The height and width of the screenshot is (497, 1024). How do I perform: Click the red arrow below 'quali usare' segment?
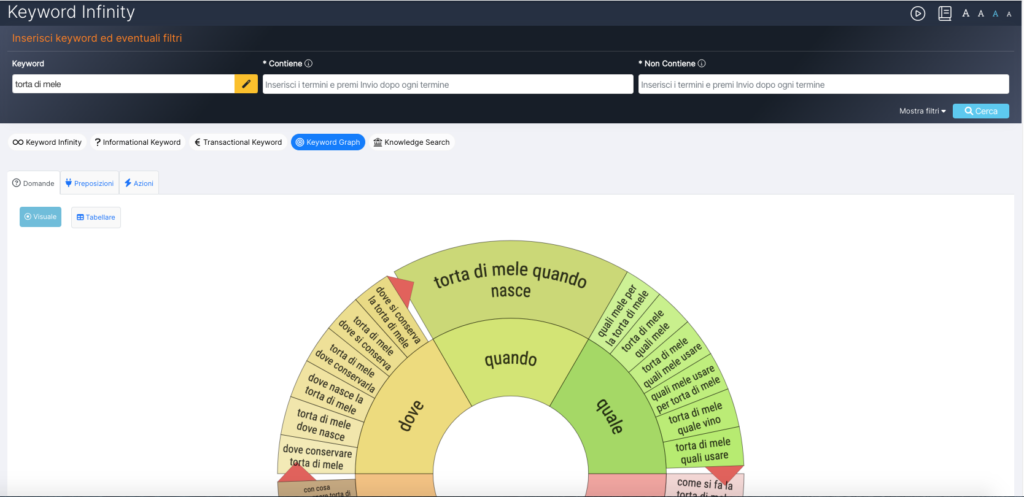724,474
